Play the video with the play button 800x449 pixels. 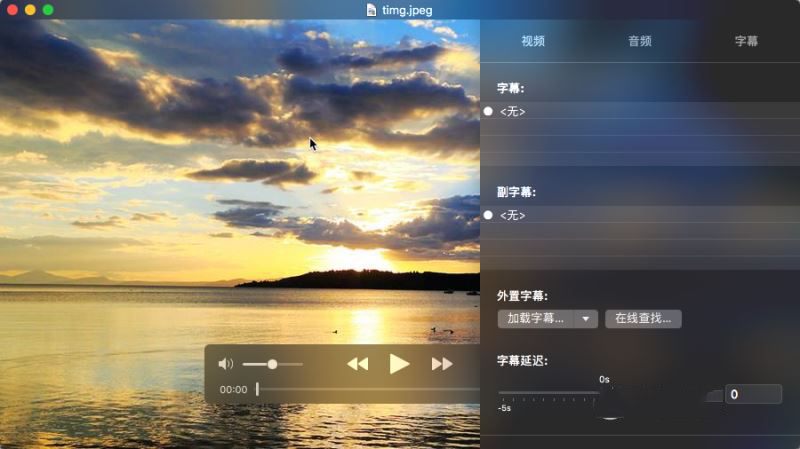(399, 364)
